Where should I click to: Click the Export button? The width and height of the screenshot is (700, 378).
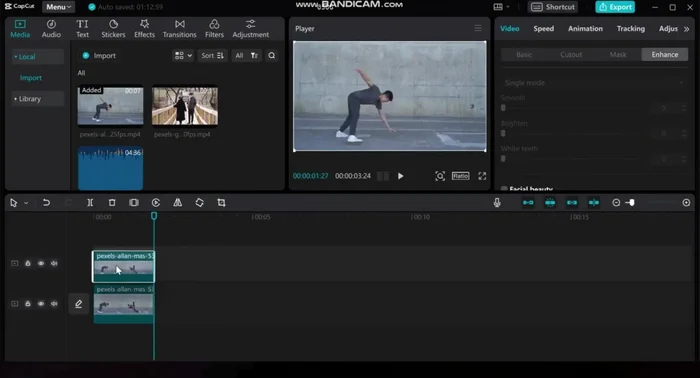tap(615, 7)
